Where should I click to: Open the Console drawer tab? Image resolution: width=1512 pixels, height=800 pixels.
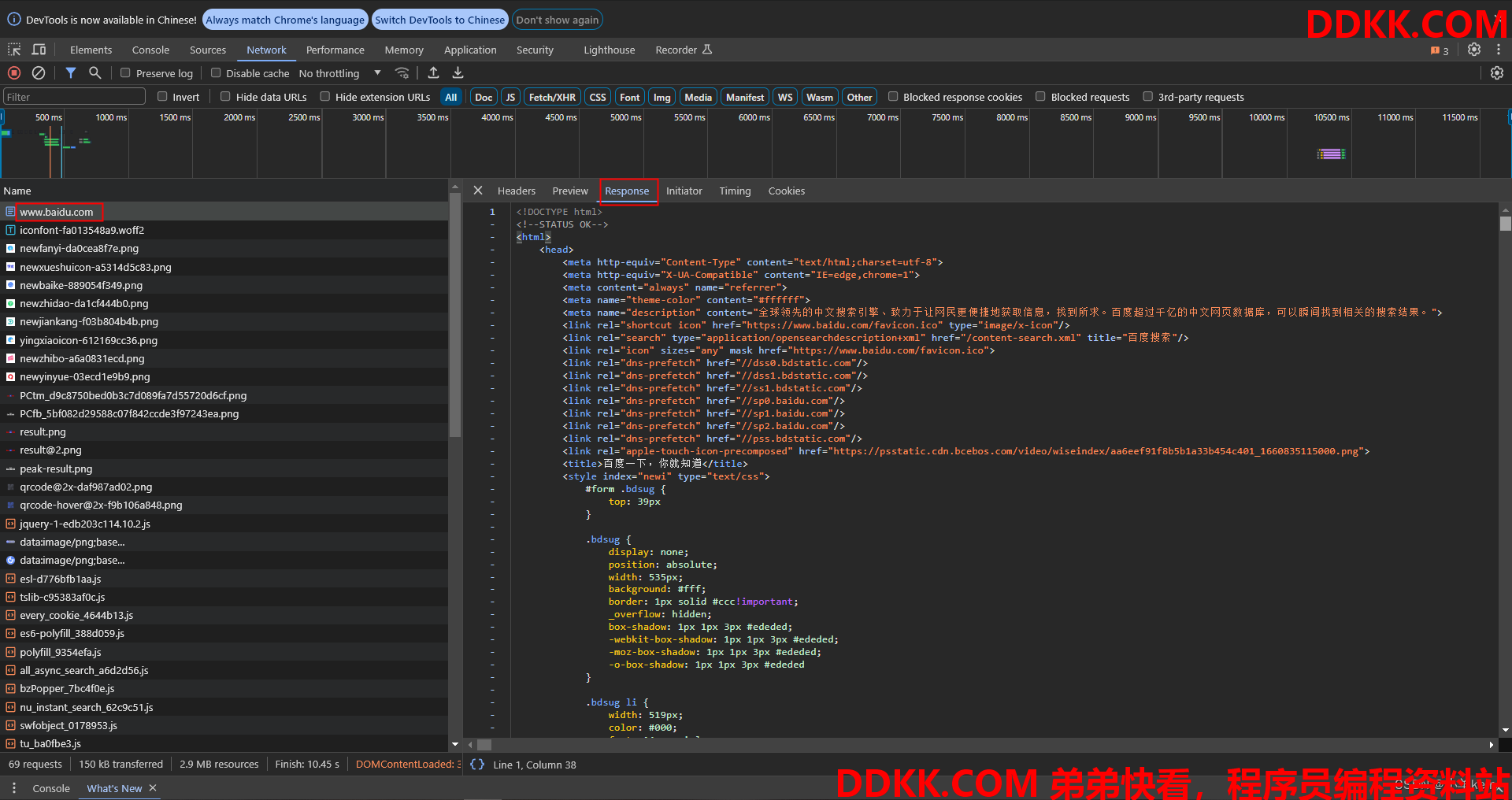pos(51,788)
